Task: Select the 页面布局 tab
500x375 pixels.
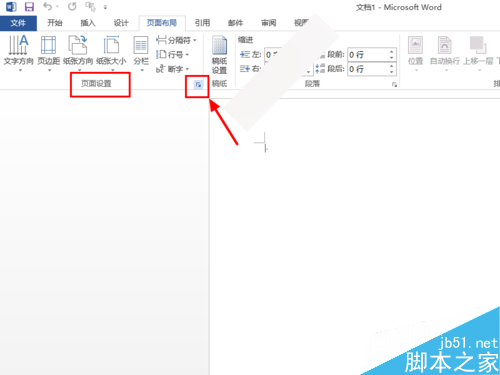Action: 162,23
